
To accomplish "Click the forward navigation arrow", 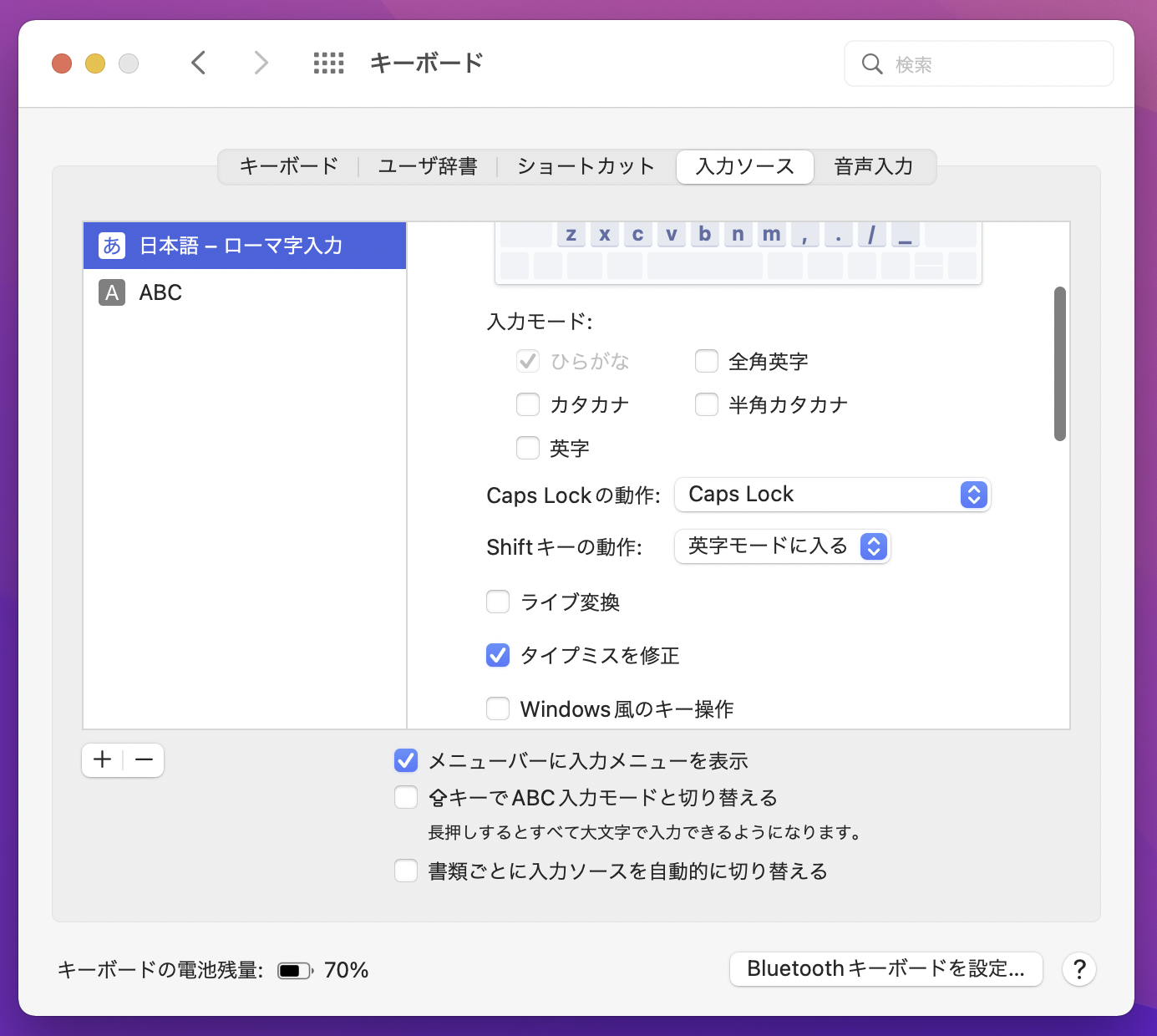I will pyautogui.click(x=261, y=63).
